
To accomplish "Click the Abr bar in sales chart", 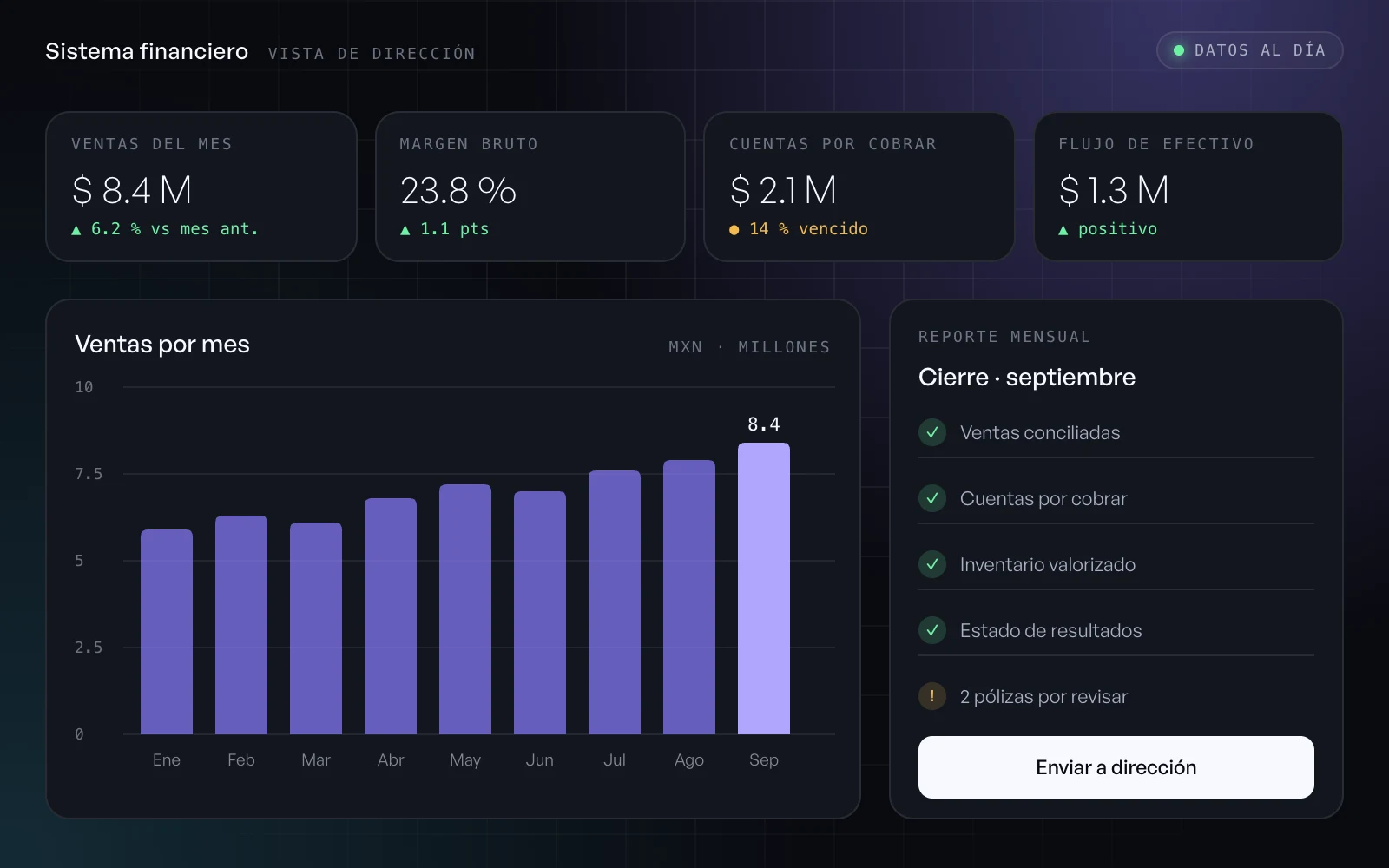I will coord(391,616).
